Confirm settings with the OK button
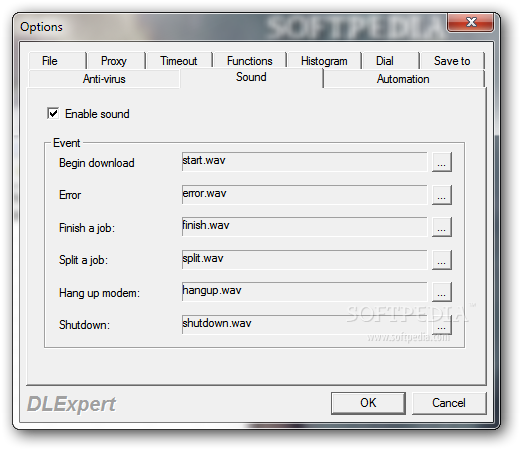 368,403
